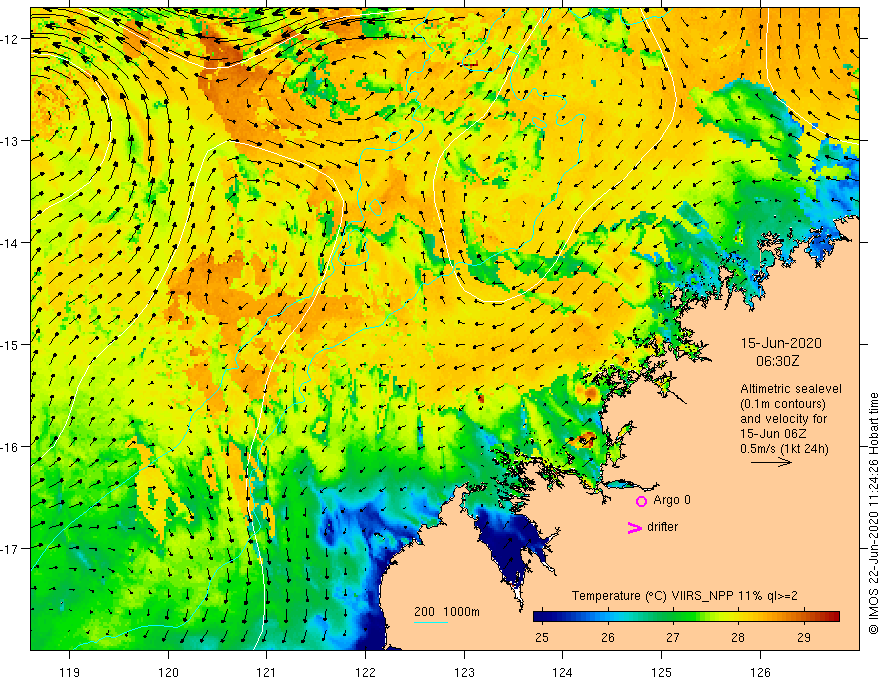Click color bar tick label 27
The height and width of the screenshot is (680, 880).
672,637
